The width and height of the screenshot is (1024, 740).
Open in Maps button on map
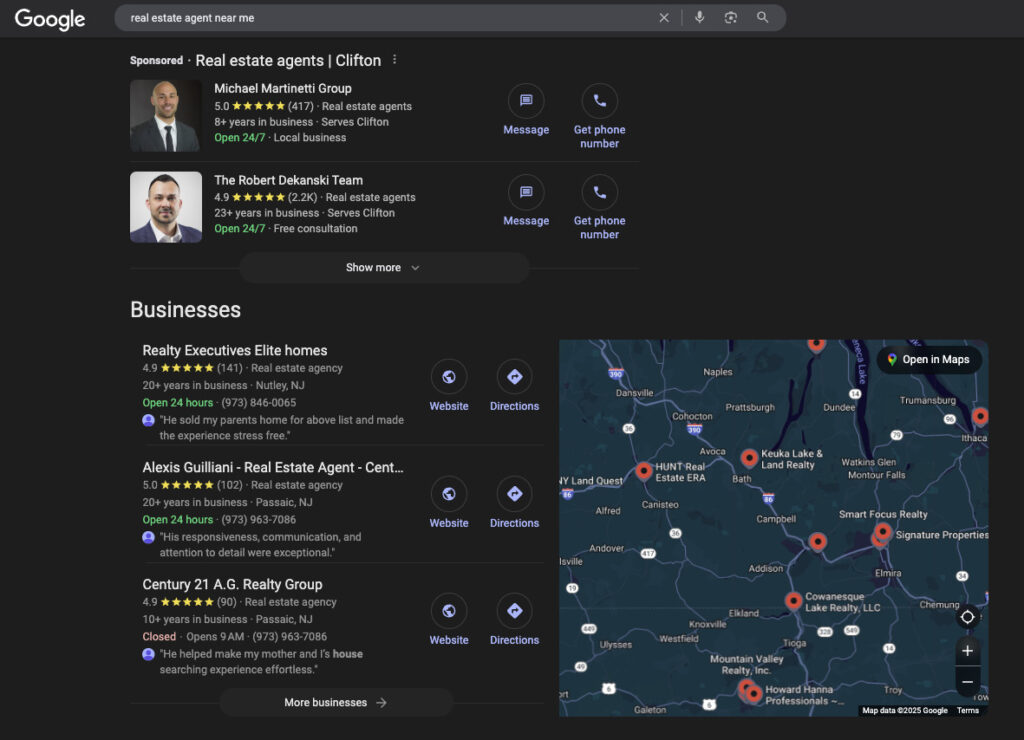[x=929, y=359]
